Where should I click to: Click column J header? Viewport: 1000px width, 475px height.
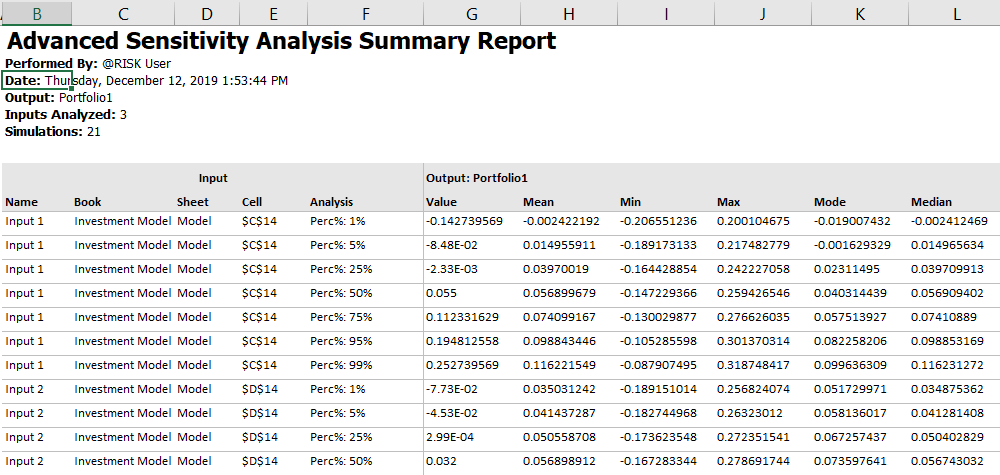pyautogui.click(x=762, y=13)
